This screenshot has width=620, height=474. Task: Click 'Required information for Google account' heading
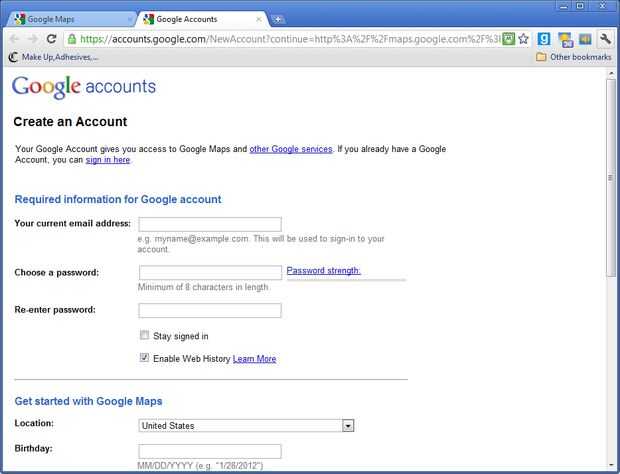(x=118, y=199)
